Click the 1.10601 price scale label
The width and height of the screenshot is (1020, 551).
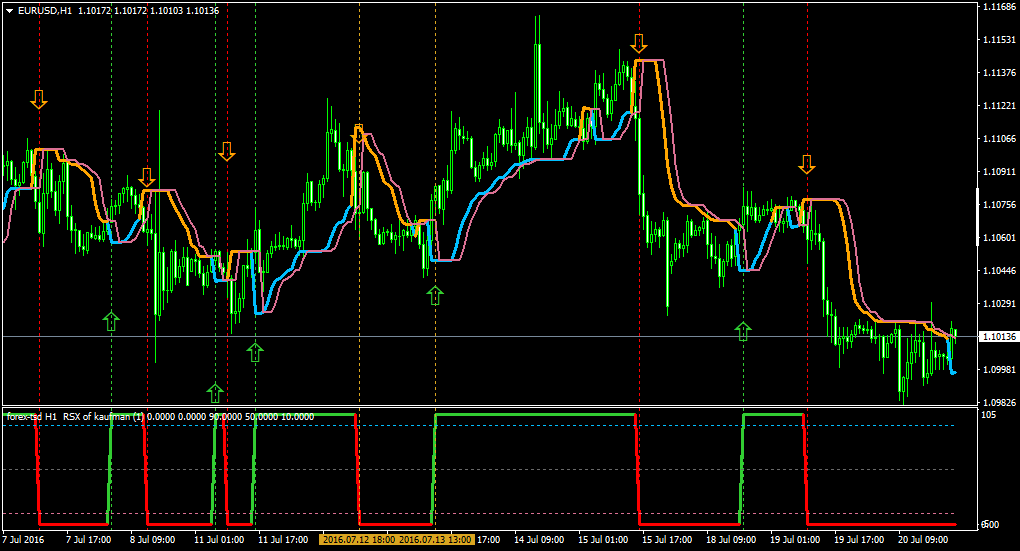pos(1000,237)
